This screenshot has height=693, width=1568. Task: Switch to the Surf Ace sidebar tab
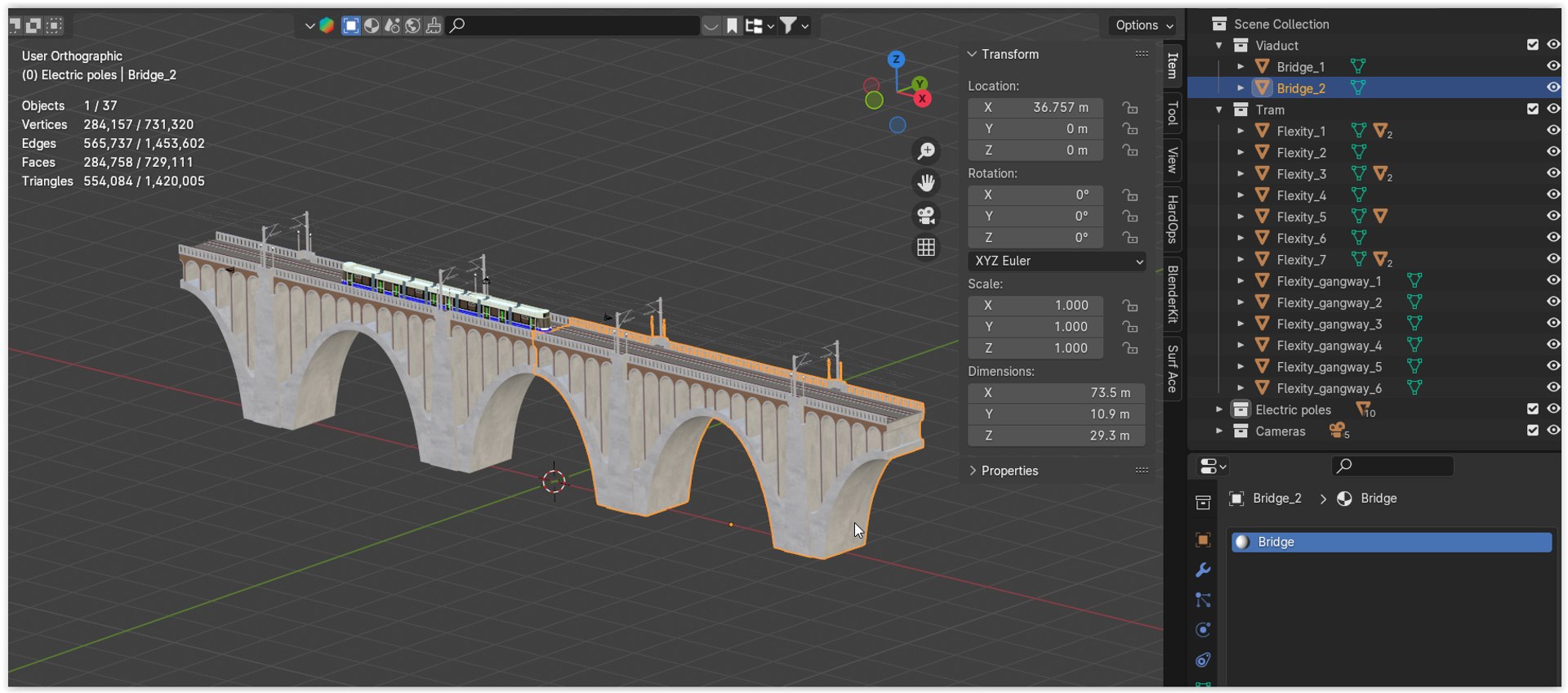[x=1173, y=369]
